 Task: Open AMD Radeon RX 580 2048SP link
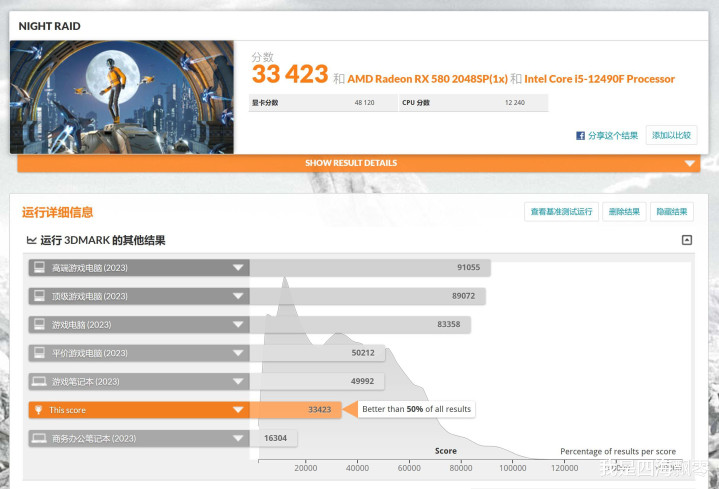tap(427, 79)
